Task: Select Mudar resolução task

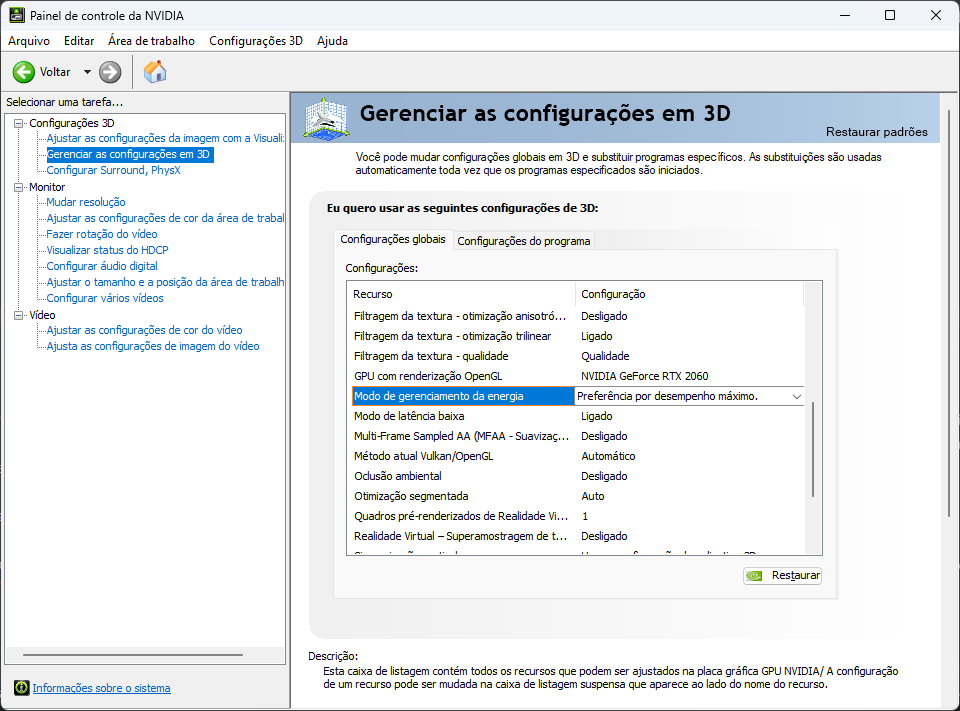Action: (86, 202)
